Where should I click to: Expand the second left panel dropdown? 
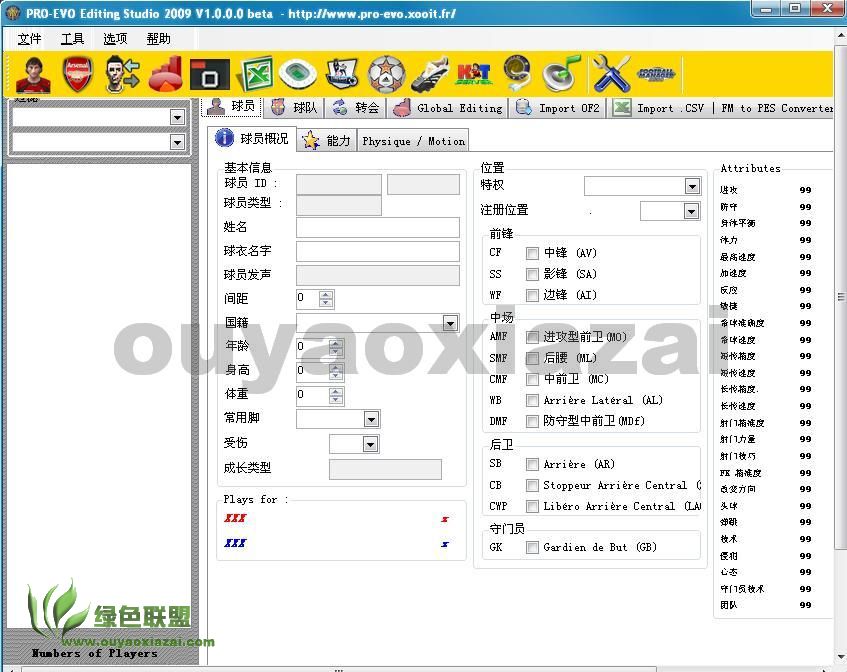pyautogui.click(x=177, y=142)
